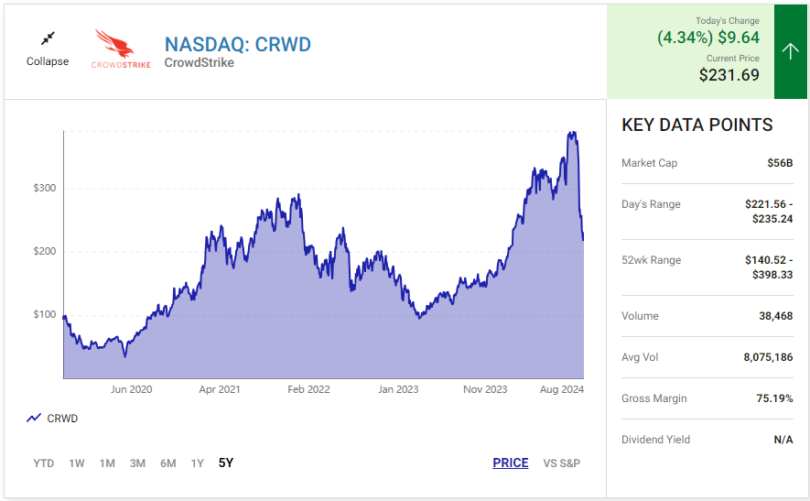The width and height of the screenshot is (810, 501).
Task: Switch chart to VS S&P comparison
Action: 561,463
